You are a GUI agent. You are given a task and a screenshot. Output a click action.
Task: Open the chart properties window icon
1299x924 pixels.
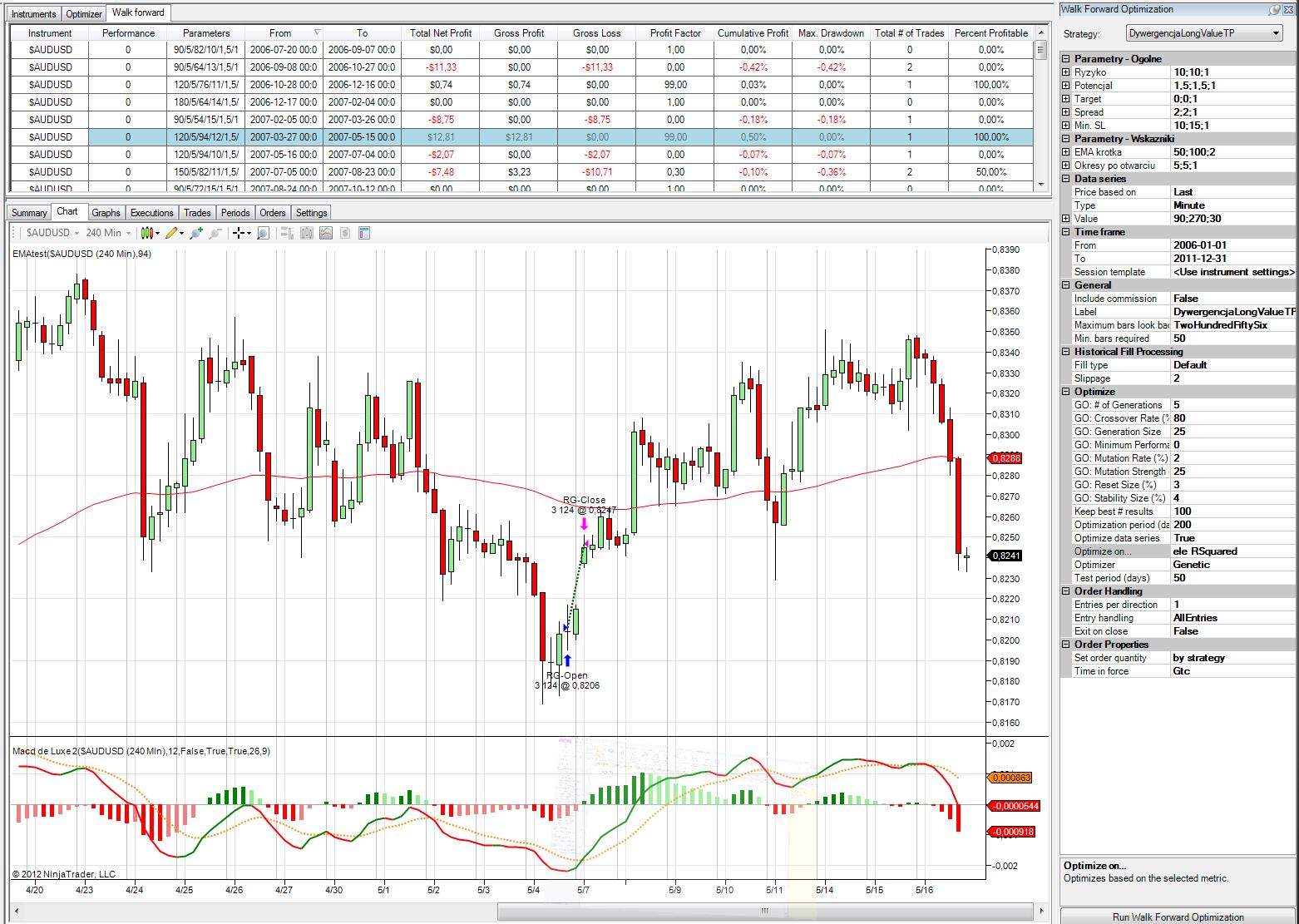coord(363,233)
